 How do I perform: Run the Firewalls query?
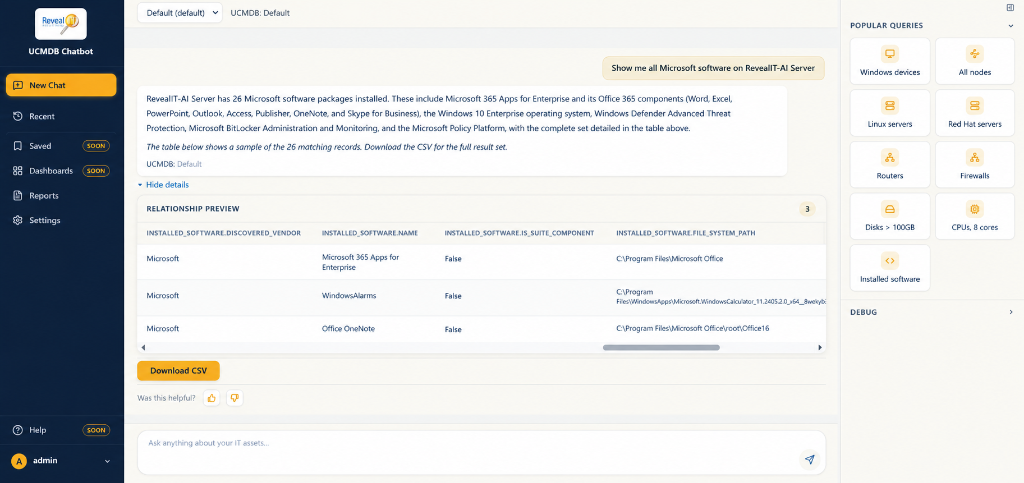974,164
